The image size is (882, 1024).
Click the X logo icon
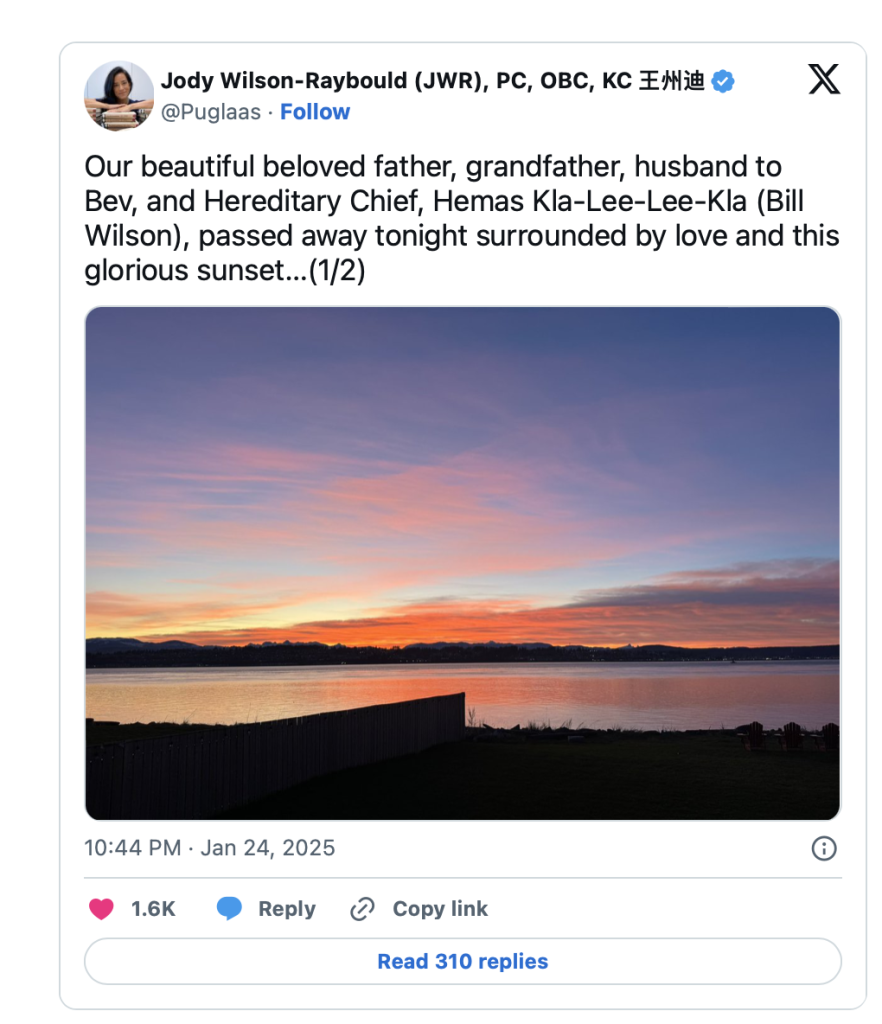coord(823,80)
